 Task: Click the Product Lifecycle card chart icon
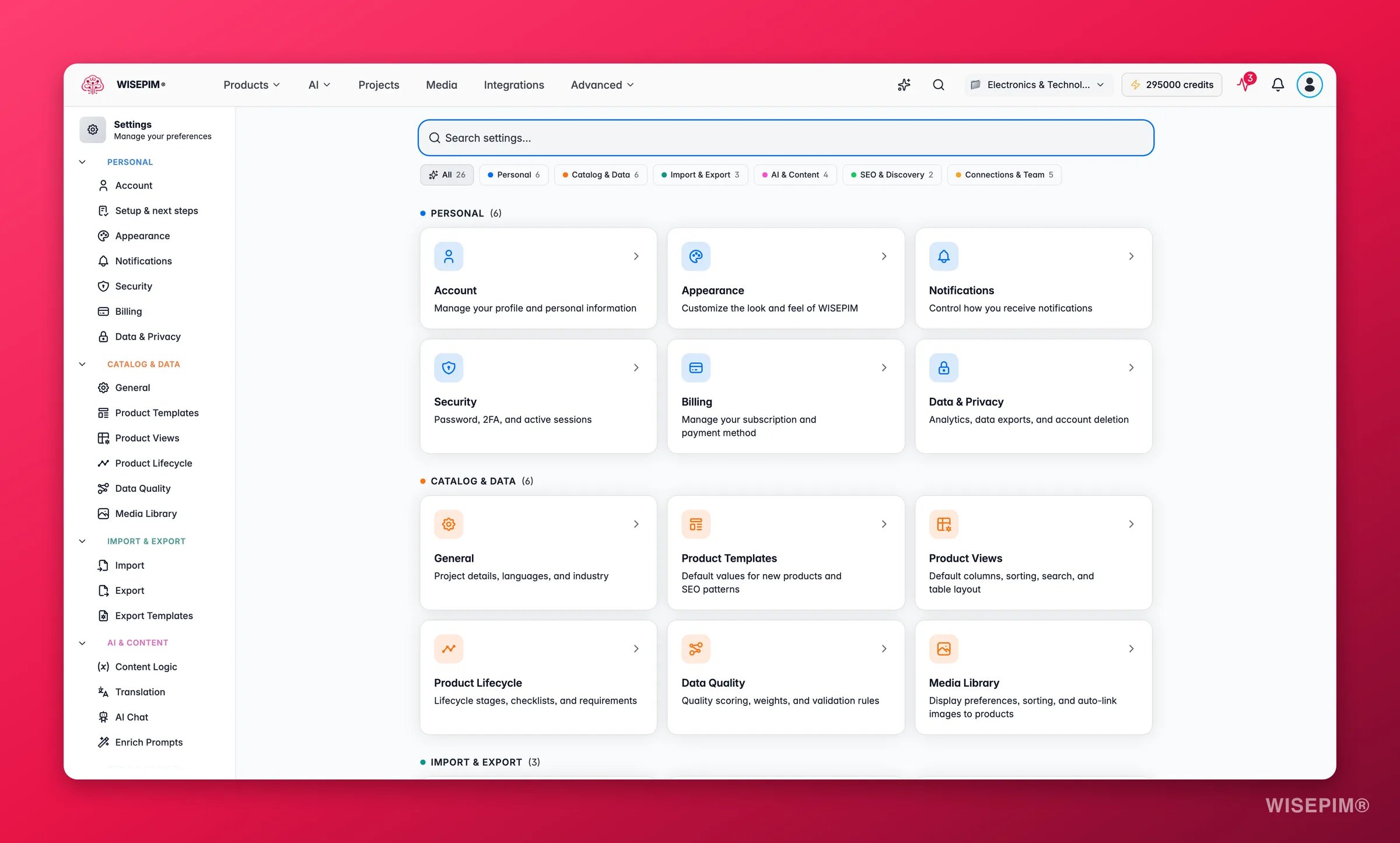[x=449, y=649]
